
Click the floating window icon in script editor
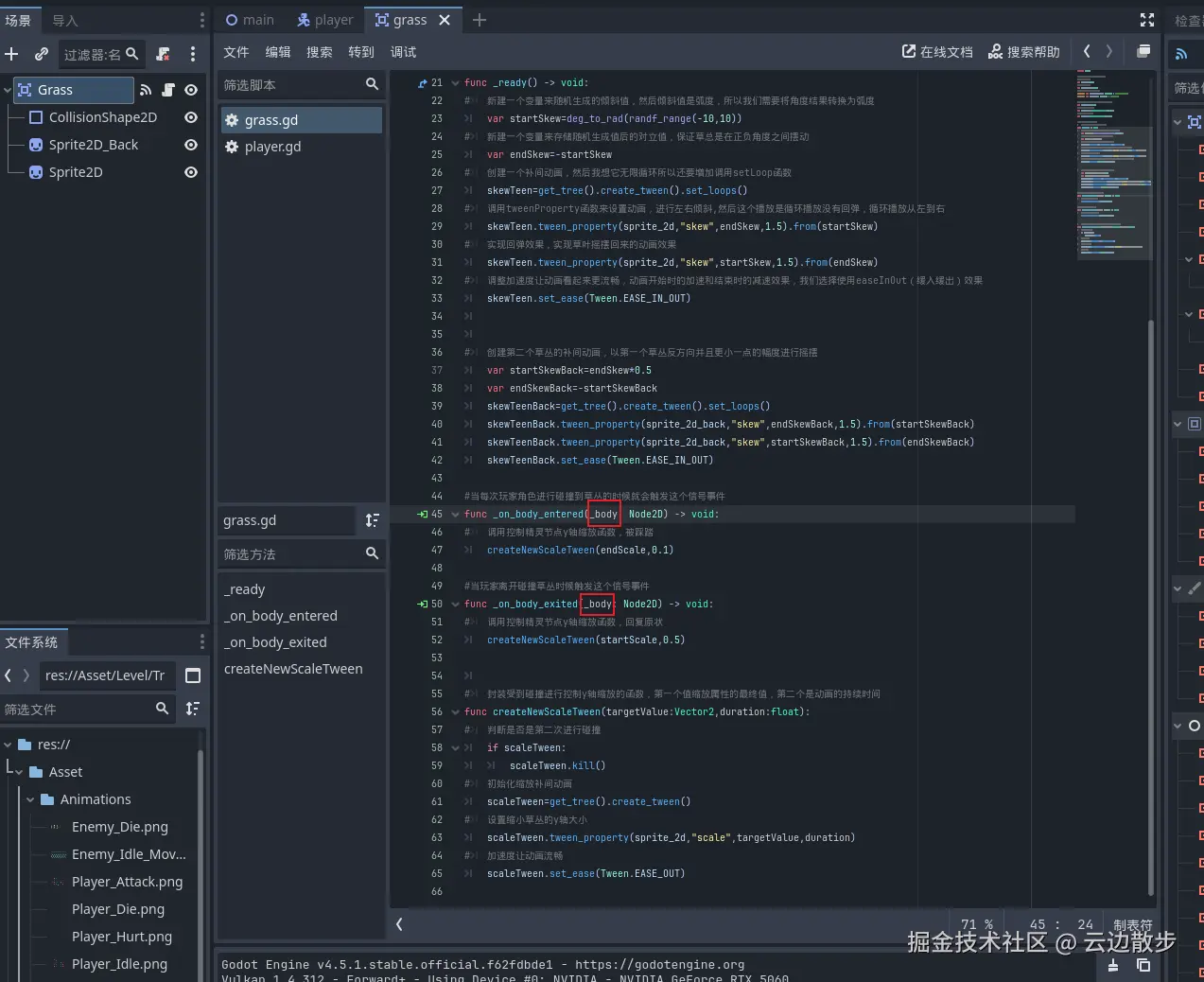1143,51
